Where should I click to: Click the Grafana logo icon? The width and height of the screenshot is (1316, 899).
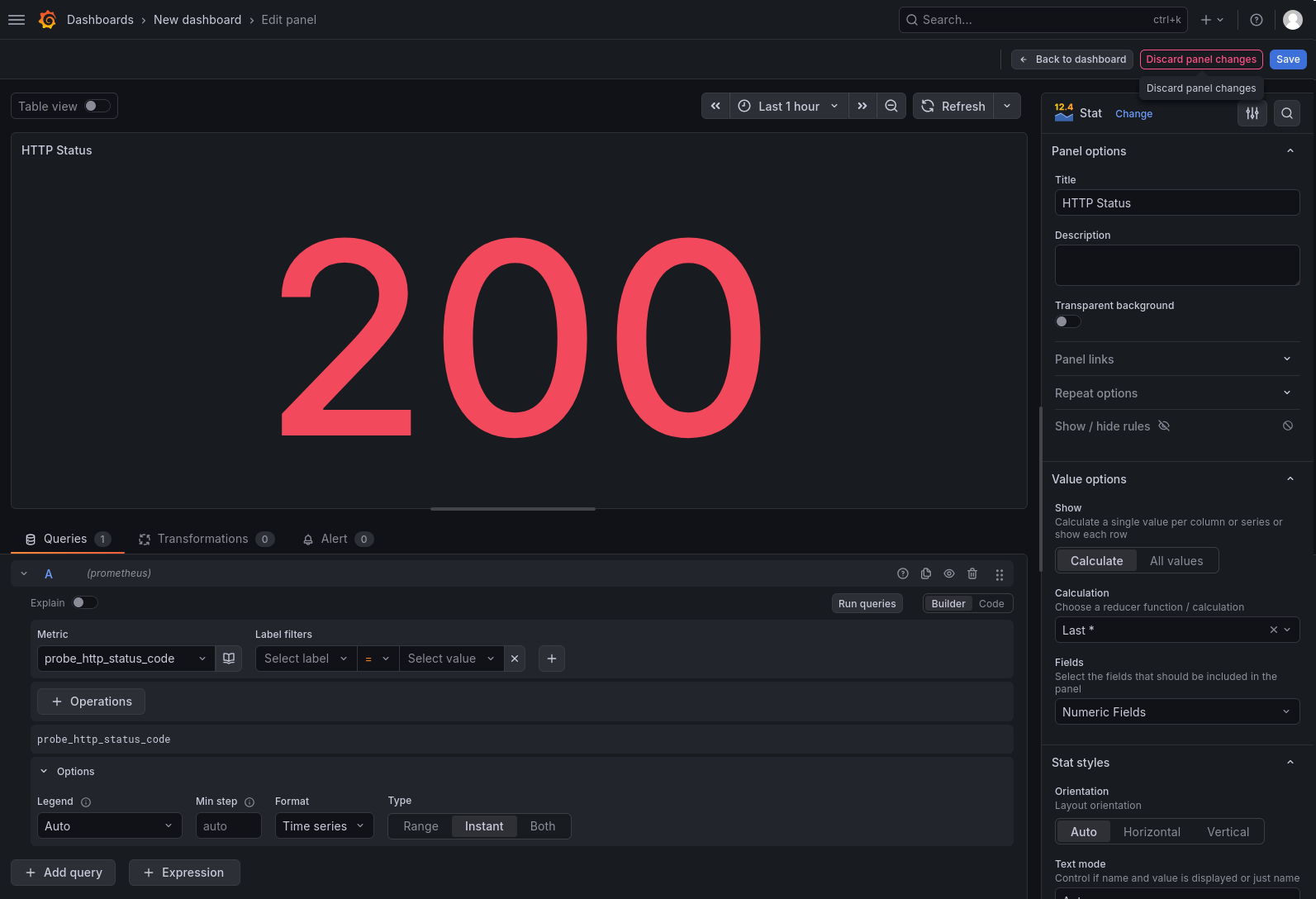[x=48, y=20]
